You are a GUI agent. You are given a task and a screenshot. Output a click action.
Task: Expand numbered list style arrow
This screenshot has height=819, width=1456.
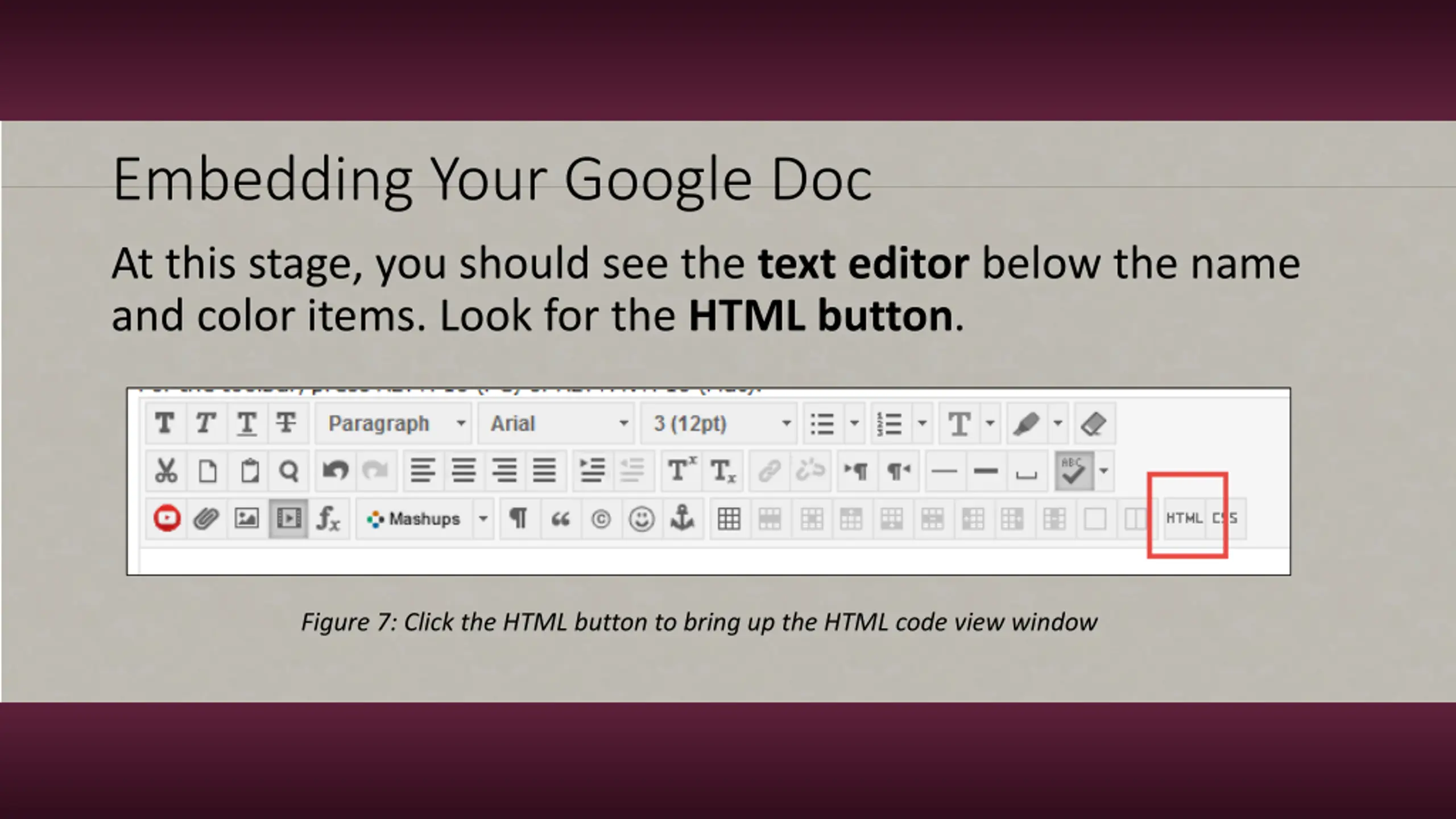point(923,424)
